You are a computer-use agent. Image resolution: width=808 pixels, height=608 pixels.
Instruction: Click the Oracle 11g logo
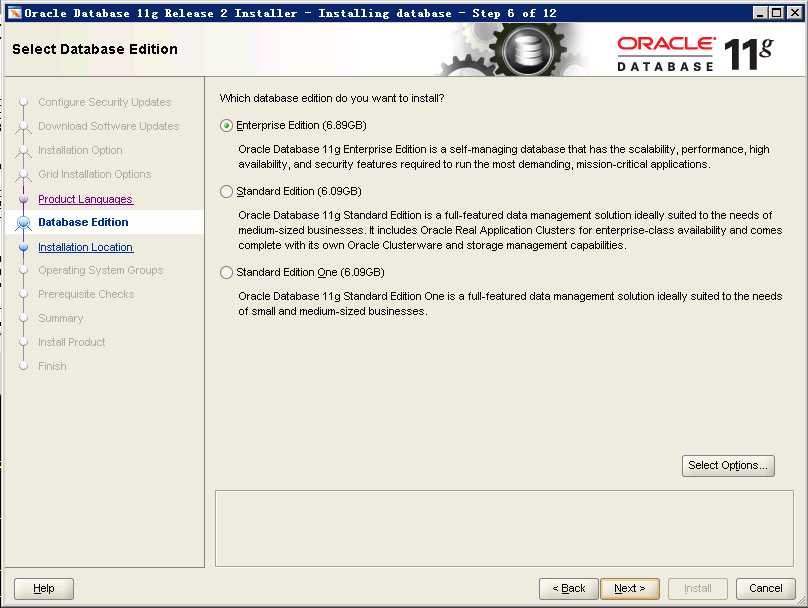tap(695, 54)
